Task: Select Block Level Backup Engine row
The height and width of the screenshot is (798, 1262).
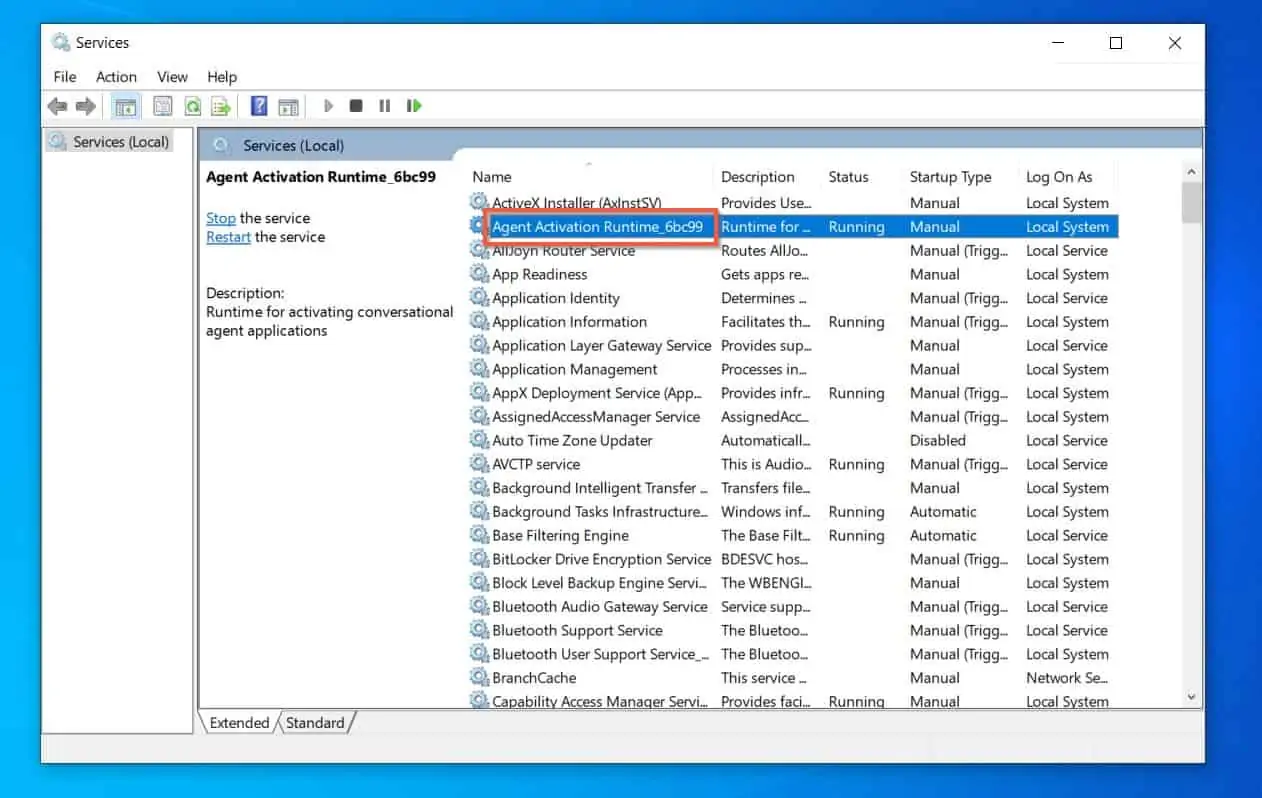Action: (792, 583)
